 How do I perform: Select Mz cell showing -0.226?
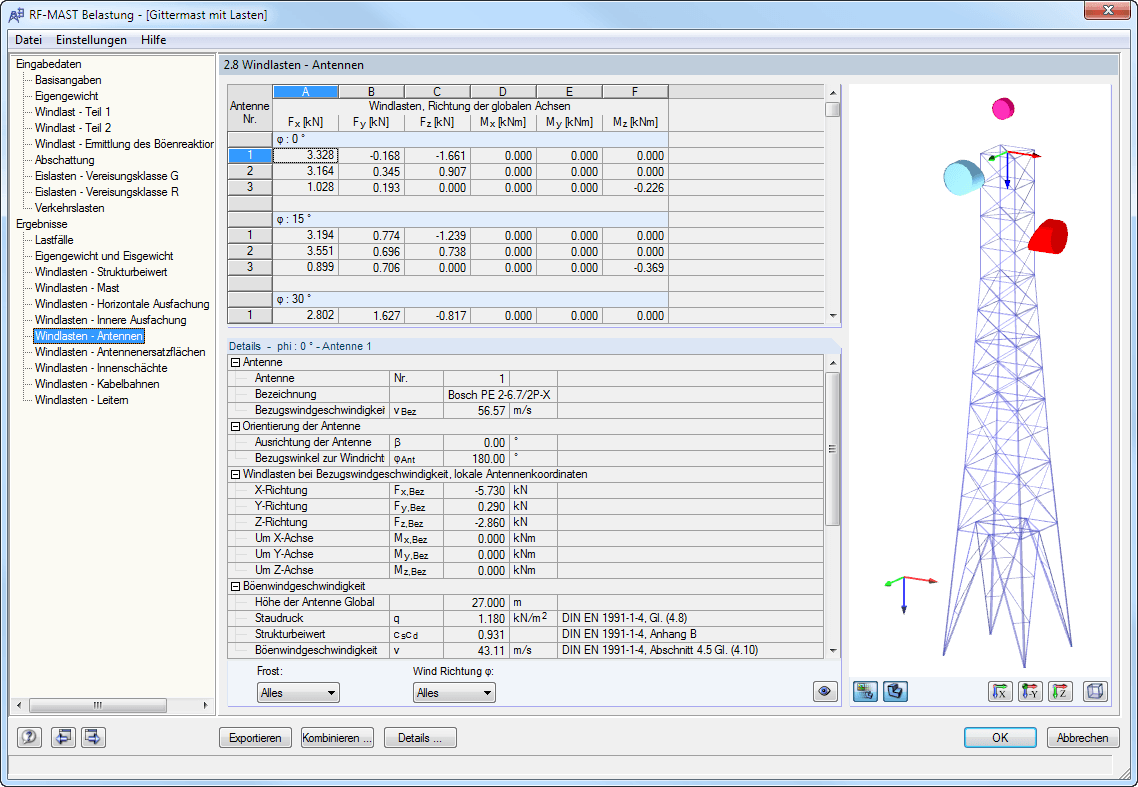click(x=635, y=187)
